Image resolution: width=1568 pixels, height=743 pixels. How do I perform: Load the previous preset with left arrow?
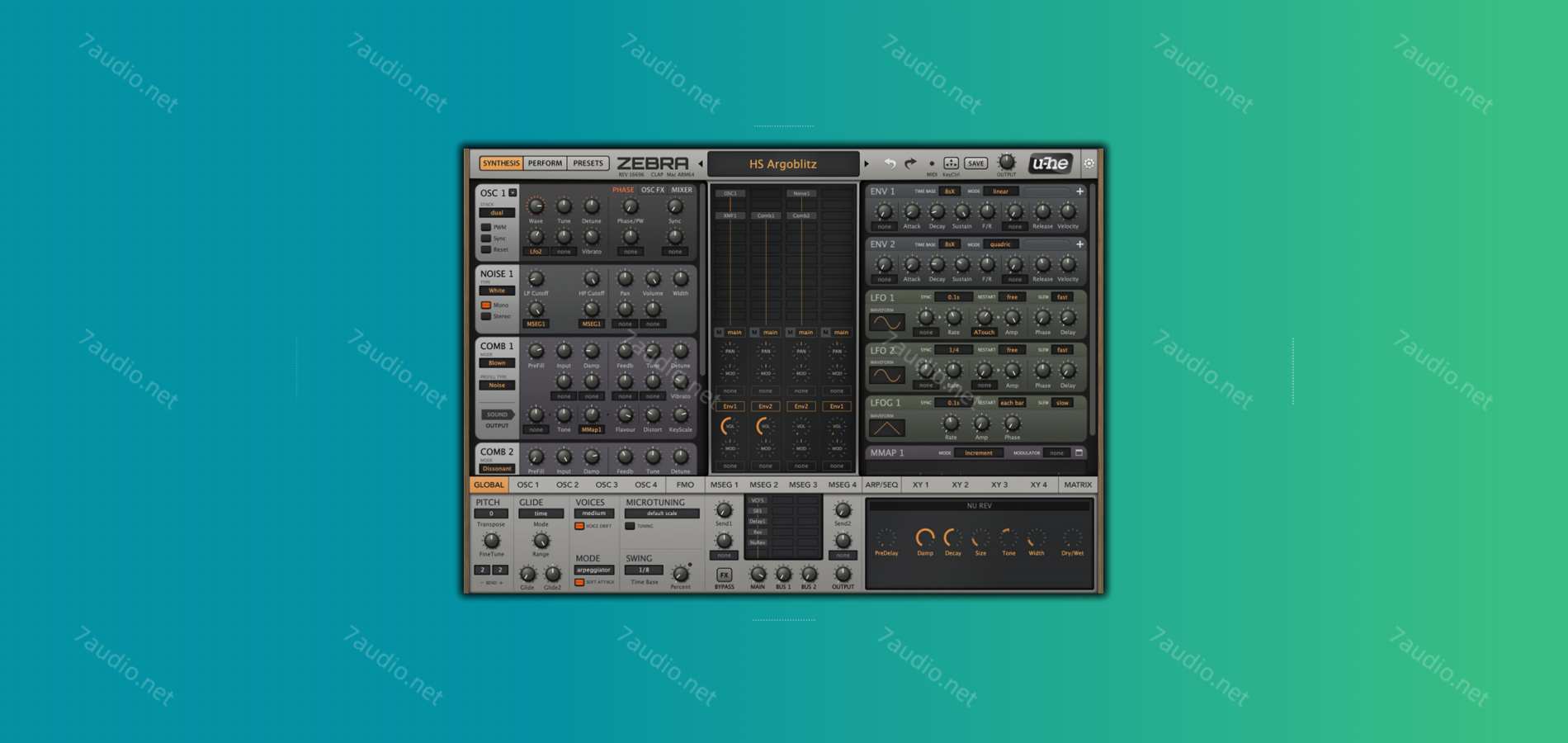(x=701, y=163)
